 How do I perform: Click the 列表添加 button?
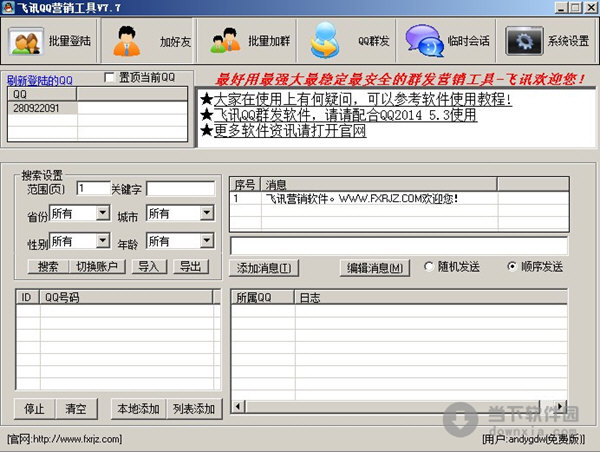pyautogui.click(x=194, y=409)
